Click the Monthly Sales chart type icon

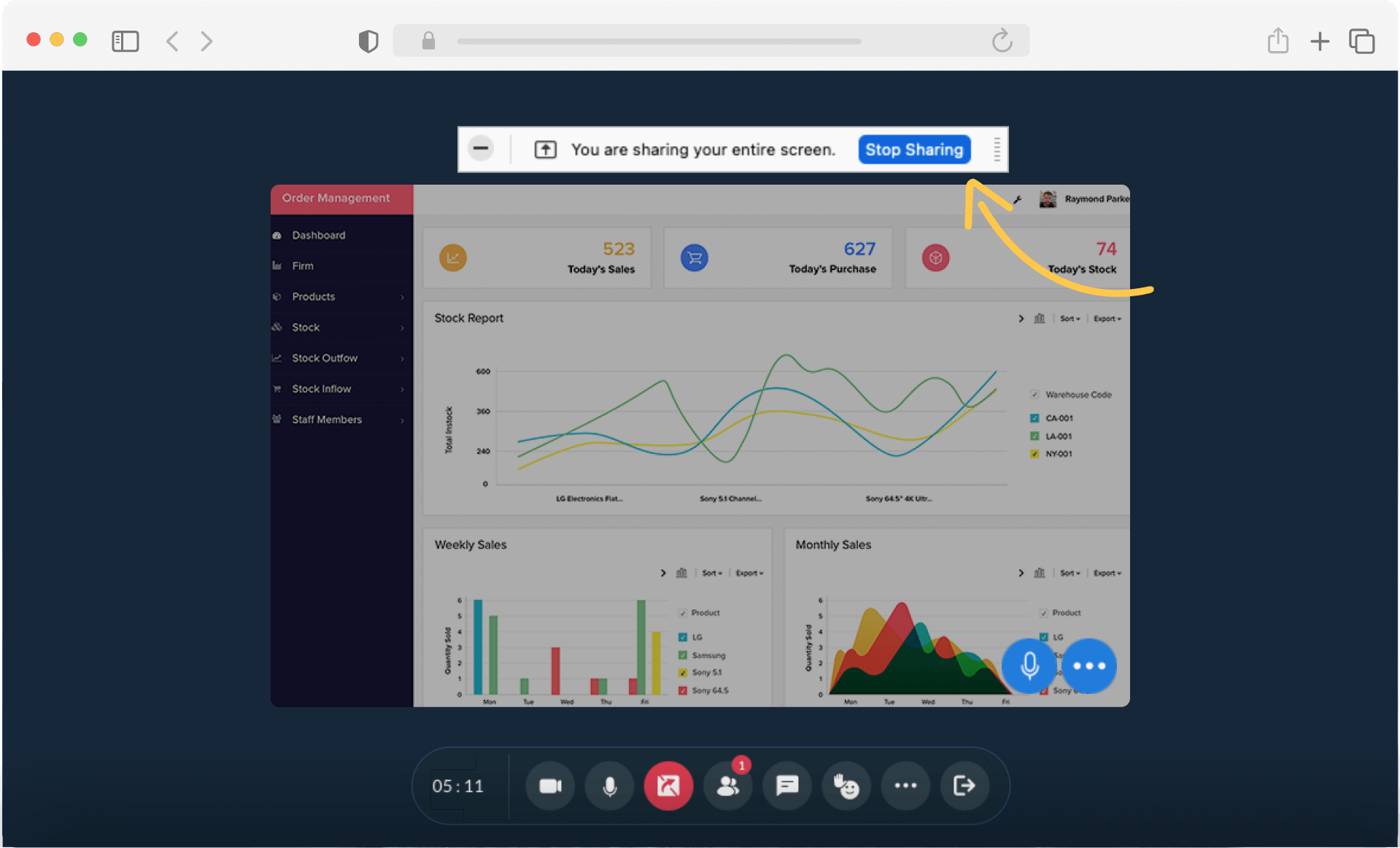point(1040,573)
